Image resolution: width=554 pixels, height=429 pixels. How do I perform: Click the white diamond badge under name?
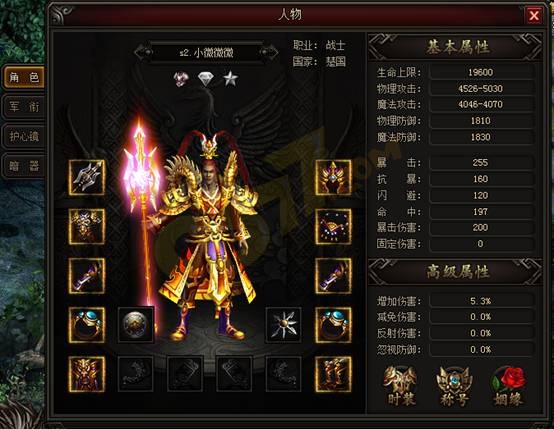pyautogui.click(x=206, y=79)
